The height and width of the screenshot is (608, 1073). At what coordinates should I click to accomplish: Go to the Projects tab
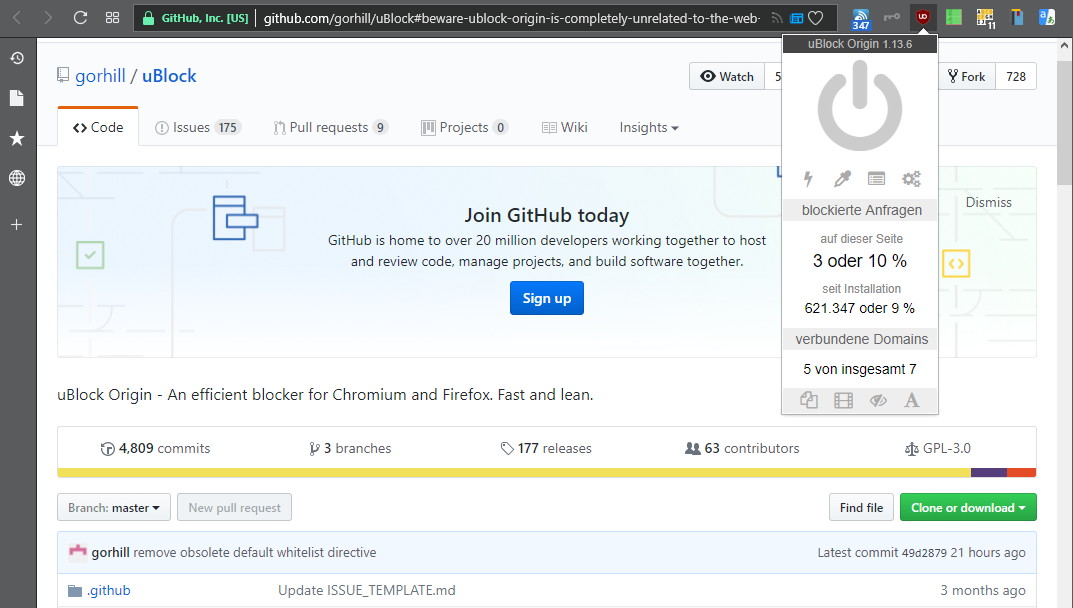tap(464, 127)
